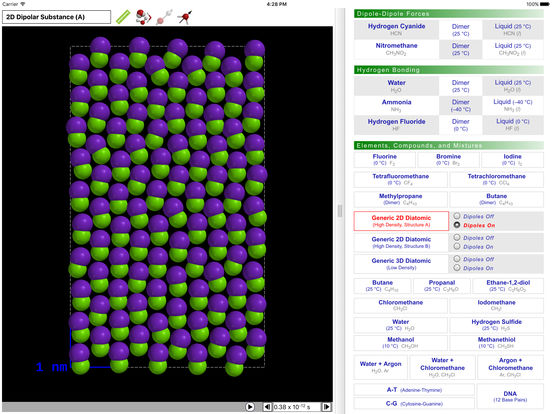
Task: Click the faded pink molecule bond icon
Action: (x=164, y=17)
